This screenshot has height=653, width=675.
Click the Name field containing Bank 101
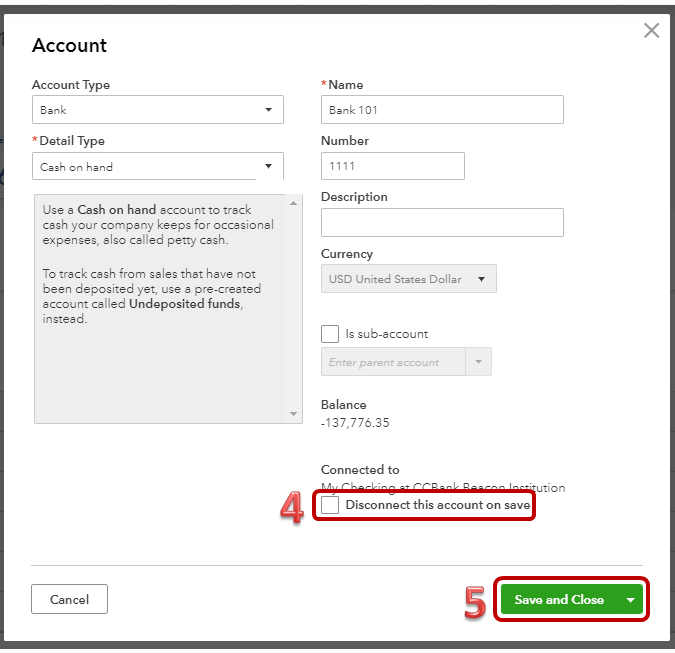tap(442, 110)
